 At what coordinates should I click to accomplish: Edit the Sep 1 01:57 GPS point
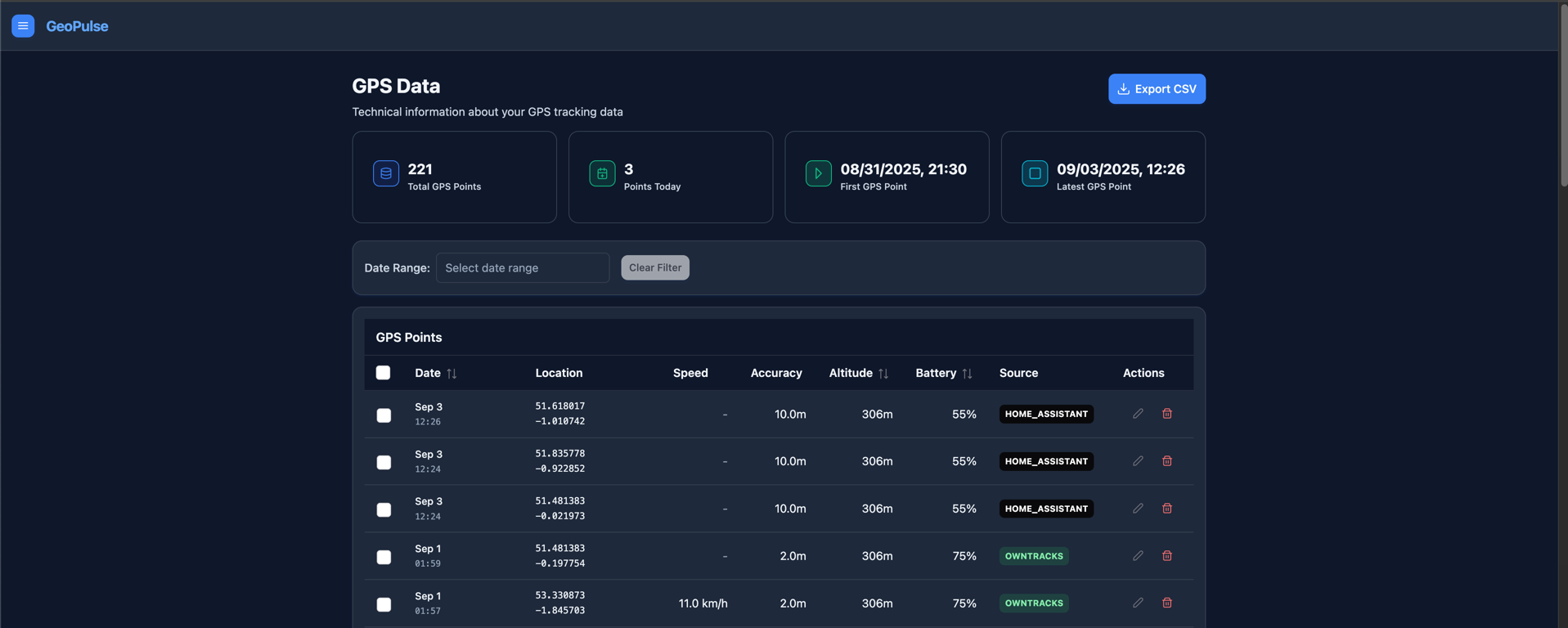coord(1138,603)
